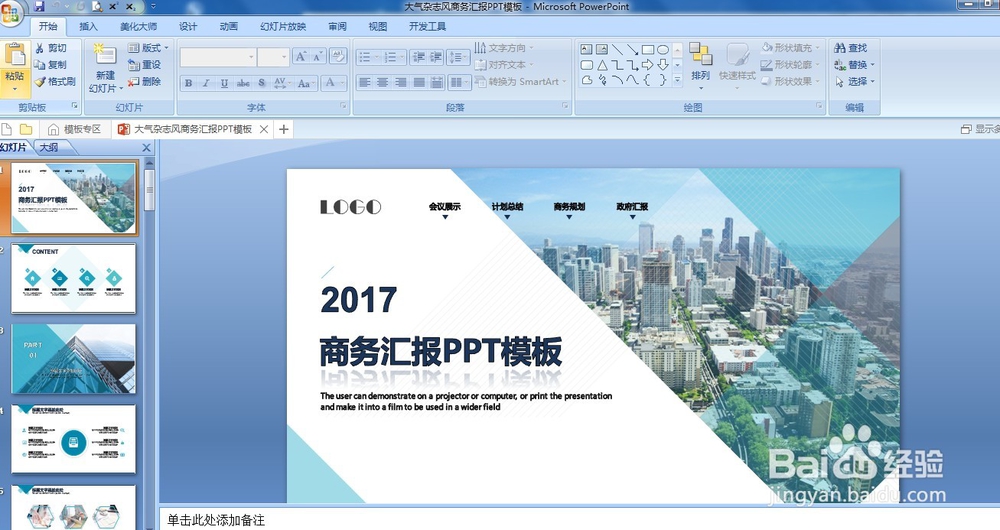Viewport: 1000px width, 530px height.
Task: Click the Cut (剪切) scissors button
Action: pyautogui.click(x=50, y=48)
